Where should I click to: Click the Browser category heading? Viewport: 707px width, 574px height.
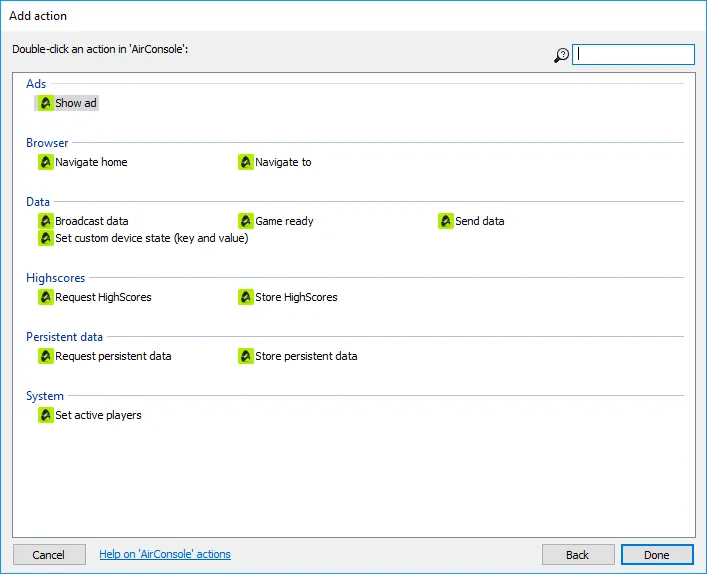click(x=47, y=143)
